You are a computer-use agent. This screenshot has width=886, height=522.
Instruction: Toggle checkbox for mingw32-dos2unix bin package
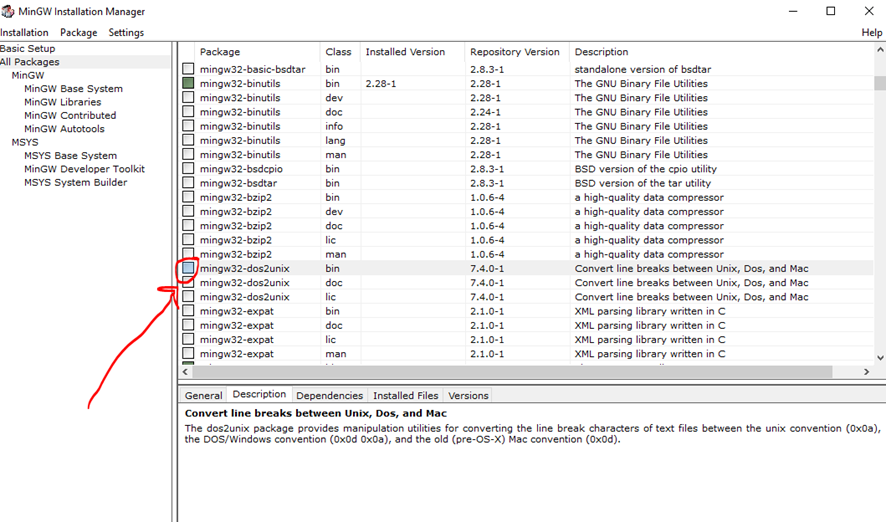[x=188, y=269]
